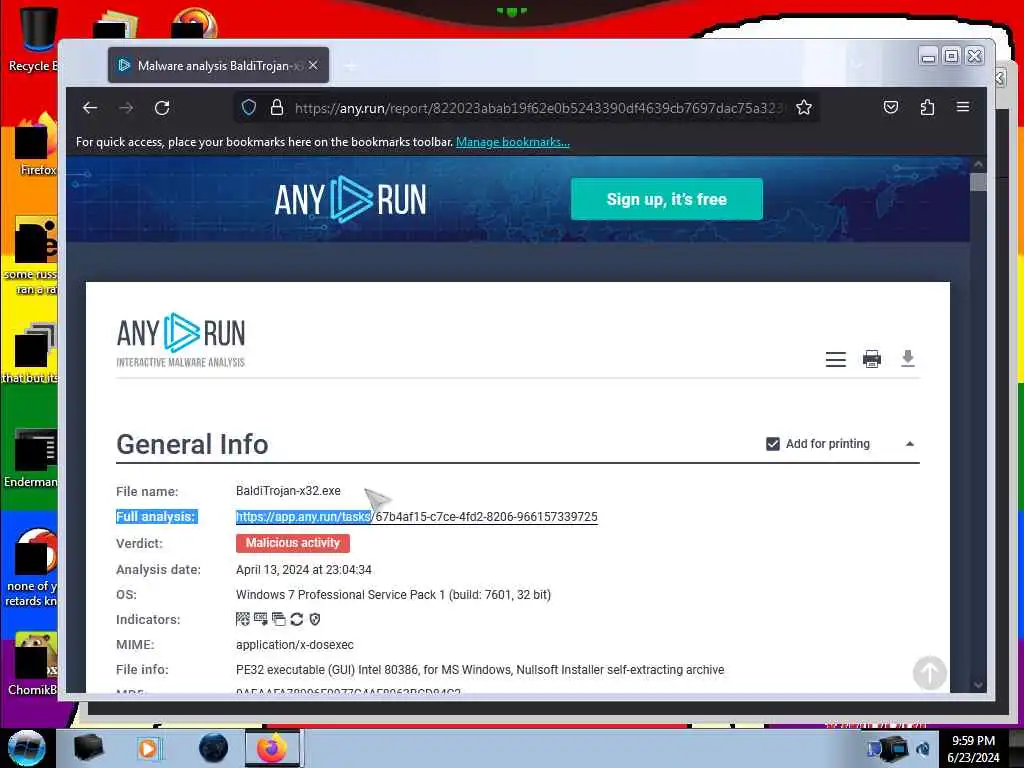The height and width of the screenshot is (768, 1024).
Task: Collapse the General Info section arrow
Action: click(910, 444)
